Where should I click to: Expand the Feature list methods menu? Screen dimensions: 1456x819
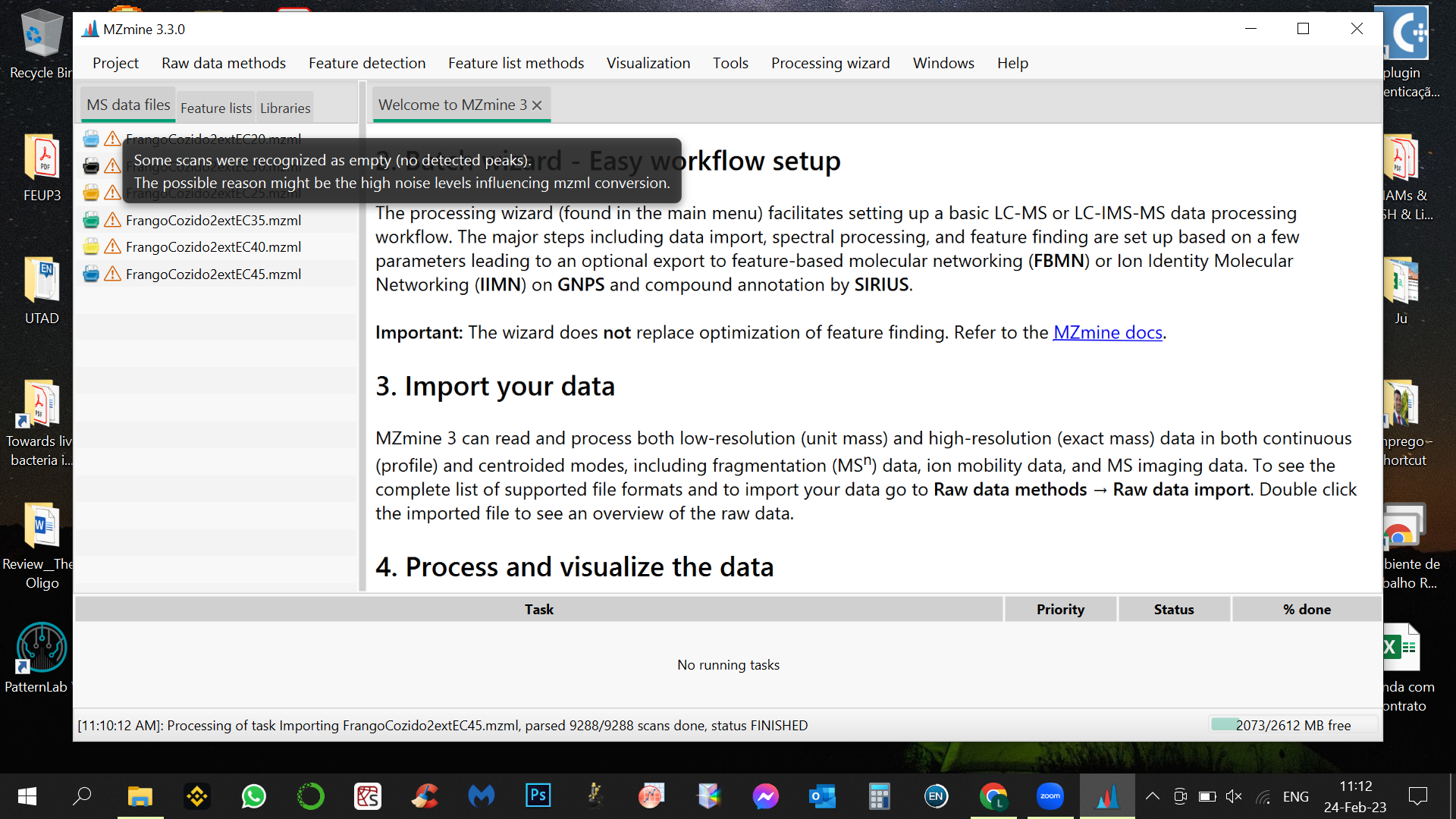point(516,63)
